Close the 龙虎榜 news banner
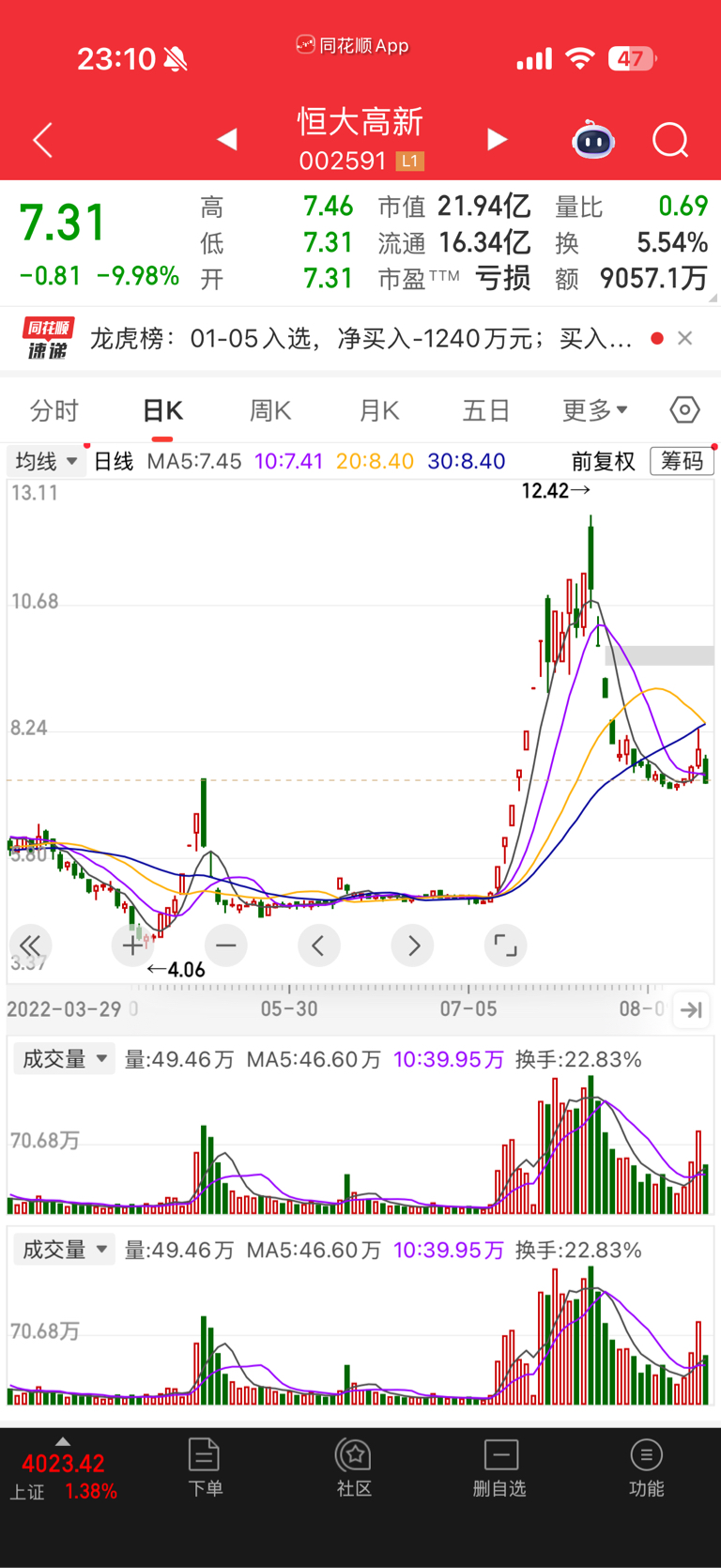This screenshot has height=1568, width=721. click(685, 338)
